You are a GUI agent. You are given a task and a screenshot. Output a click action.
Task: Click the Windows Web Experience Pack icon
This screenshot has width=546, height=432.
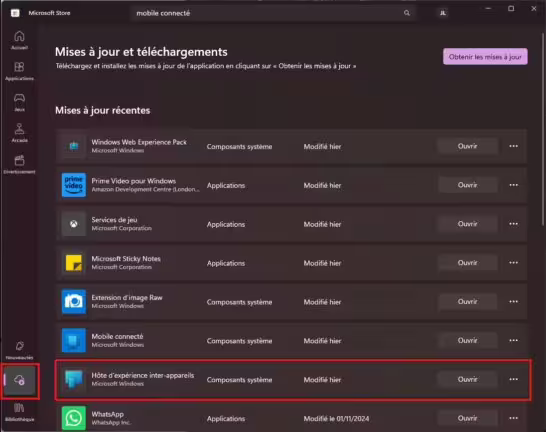click(x=74, y=146)
